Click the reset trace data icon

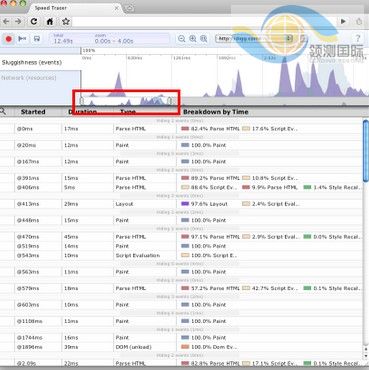[22, 39]
